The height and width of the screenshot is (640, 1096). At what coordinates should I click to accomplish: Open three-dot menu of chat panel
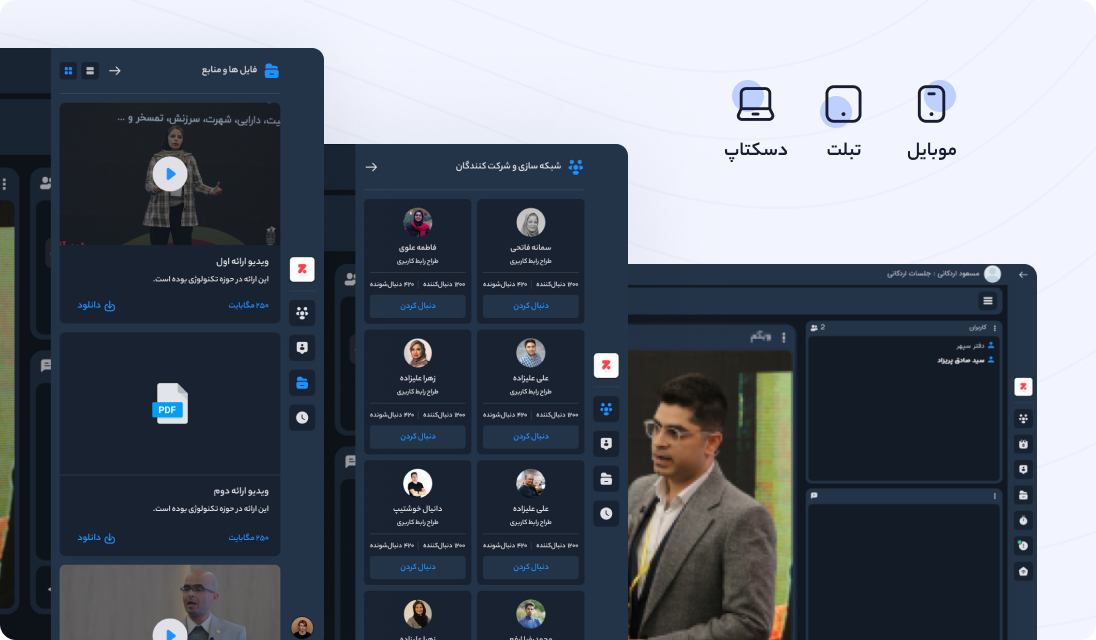[x=995, y=496]
